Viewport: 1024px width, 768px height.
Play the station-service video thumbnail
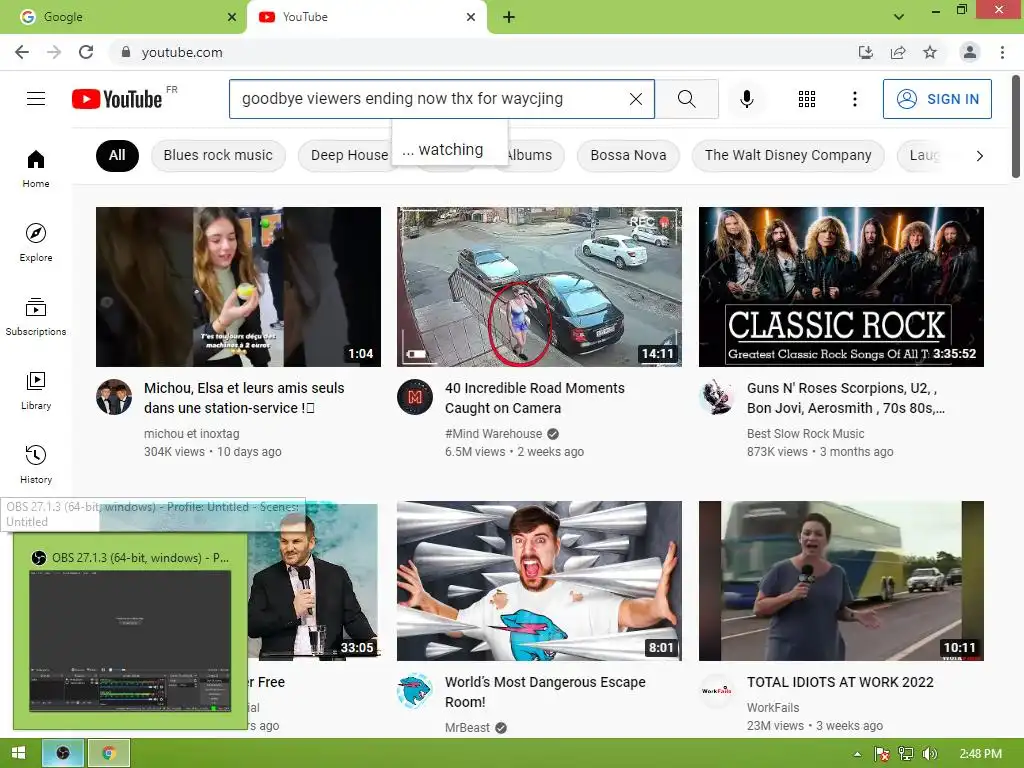tap(238, 287)
